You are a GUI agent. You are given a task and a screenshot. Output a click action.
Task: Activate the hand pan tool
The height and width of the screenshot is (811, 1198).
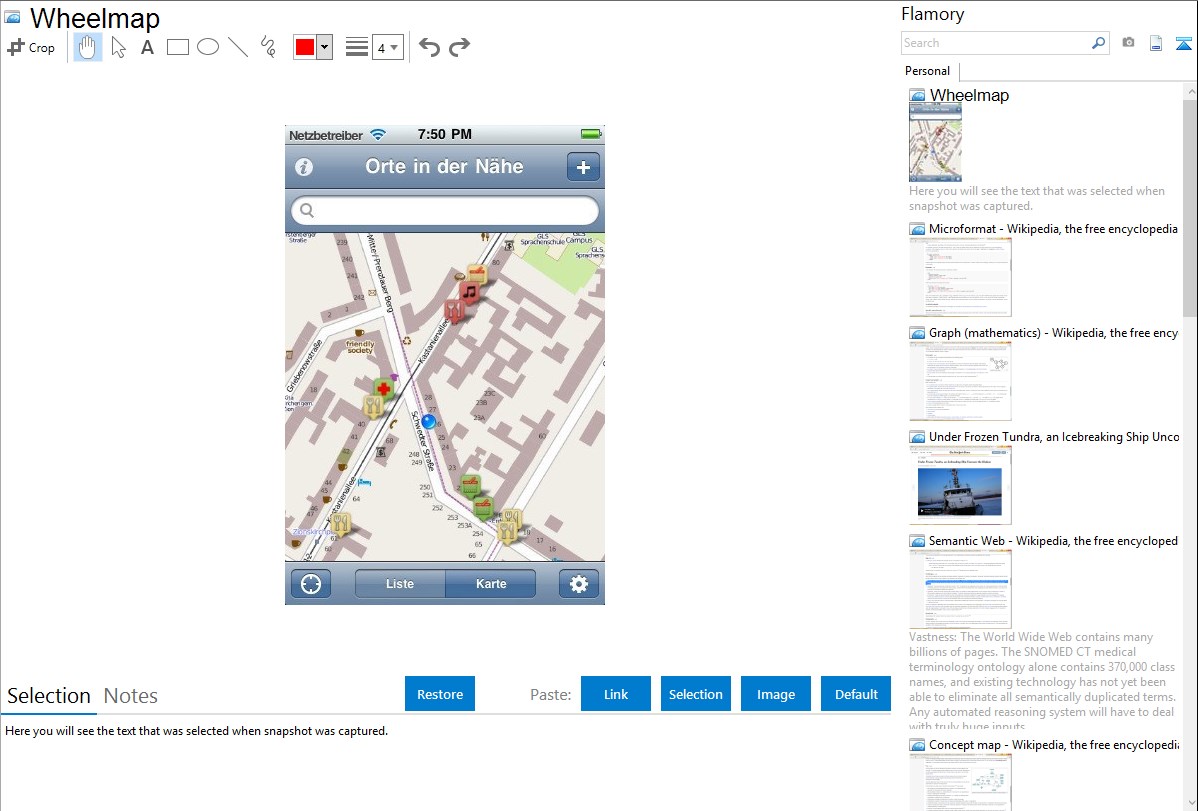[x=87, y=47]
